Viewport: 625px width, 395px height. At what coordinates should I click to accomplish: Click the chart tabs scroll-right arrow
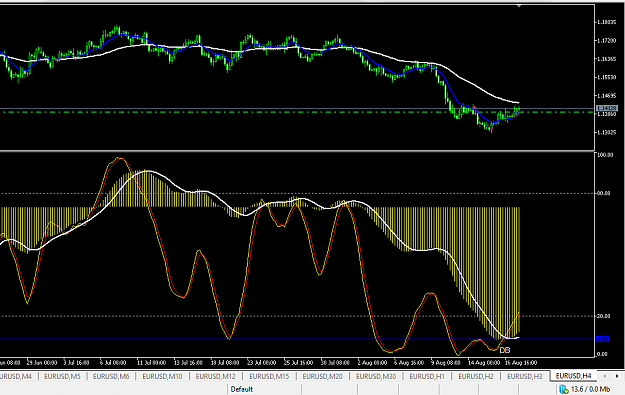click(617, 376)
